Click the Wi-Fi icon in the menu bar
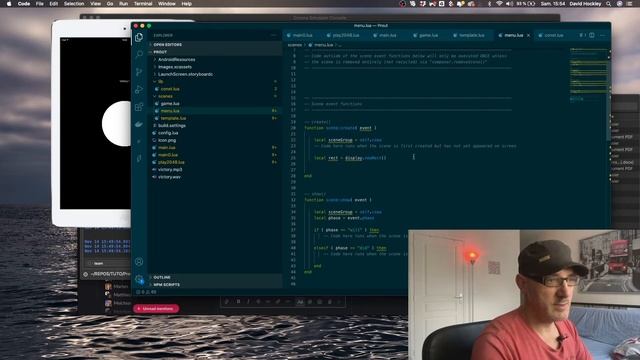Viewport: 640px width, 360px height. [499, 4]
